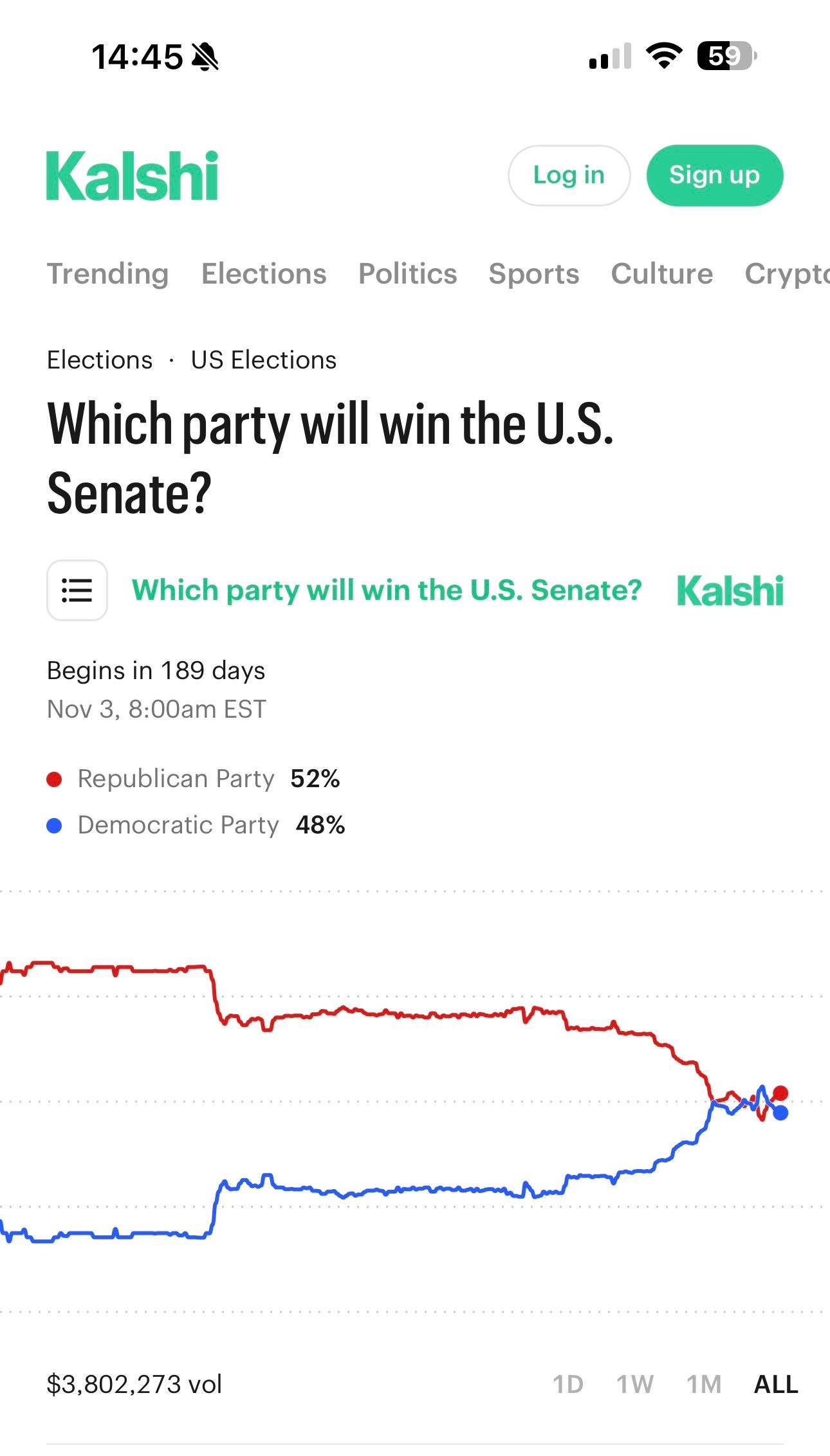Open the Trending tab

(108, 274)
